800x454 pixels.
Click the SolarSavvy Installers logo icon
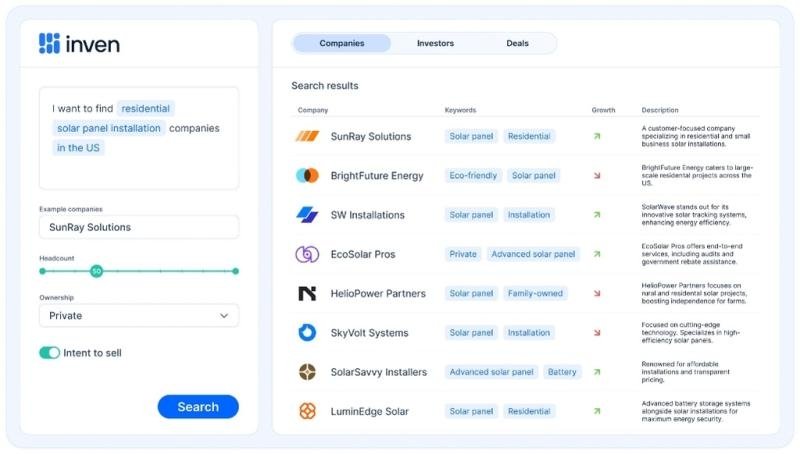[307, 372]
